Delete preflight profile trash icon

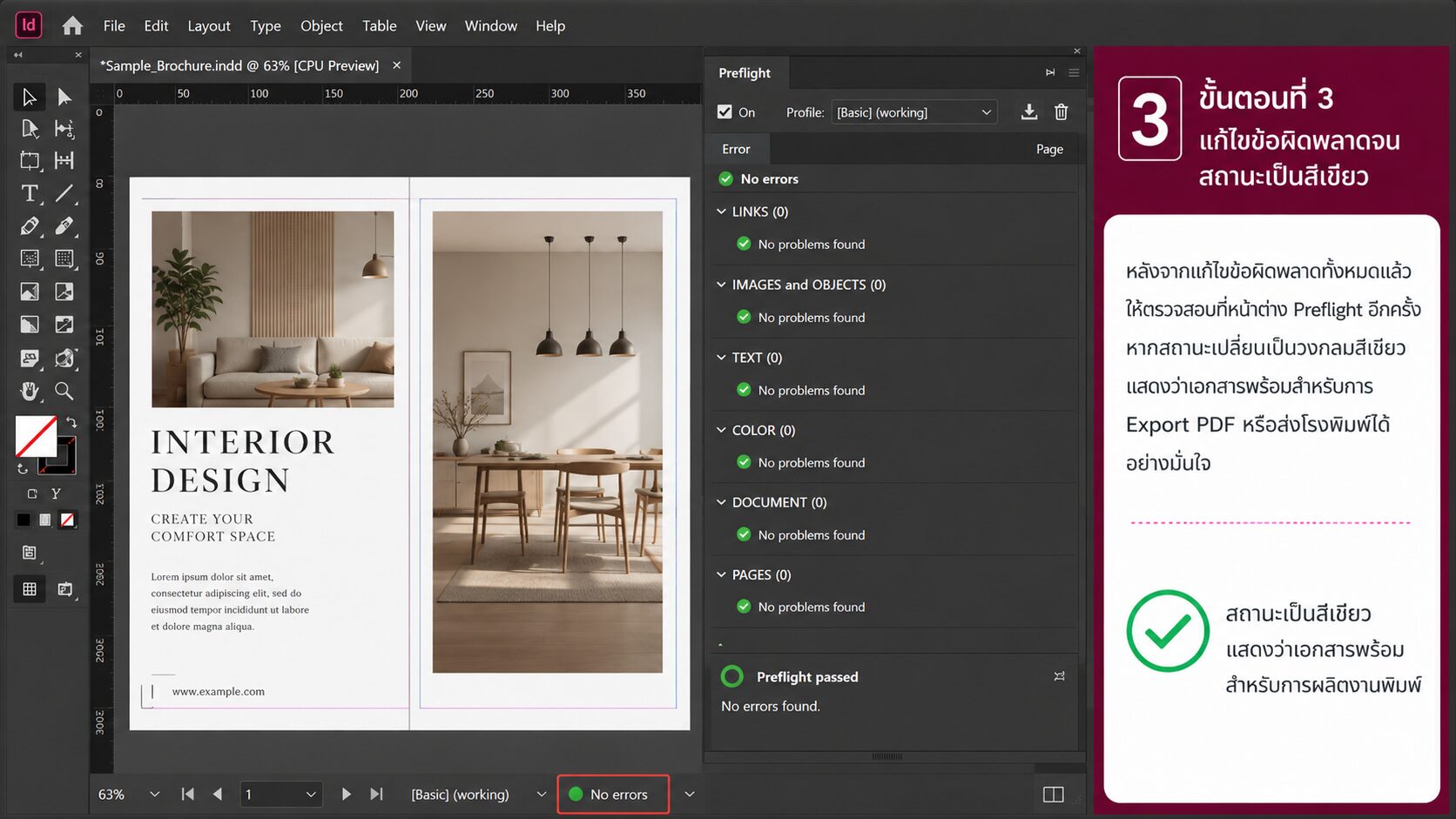coord(1061,111)
